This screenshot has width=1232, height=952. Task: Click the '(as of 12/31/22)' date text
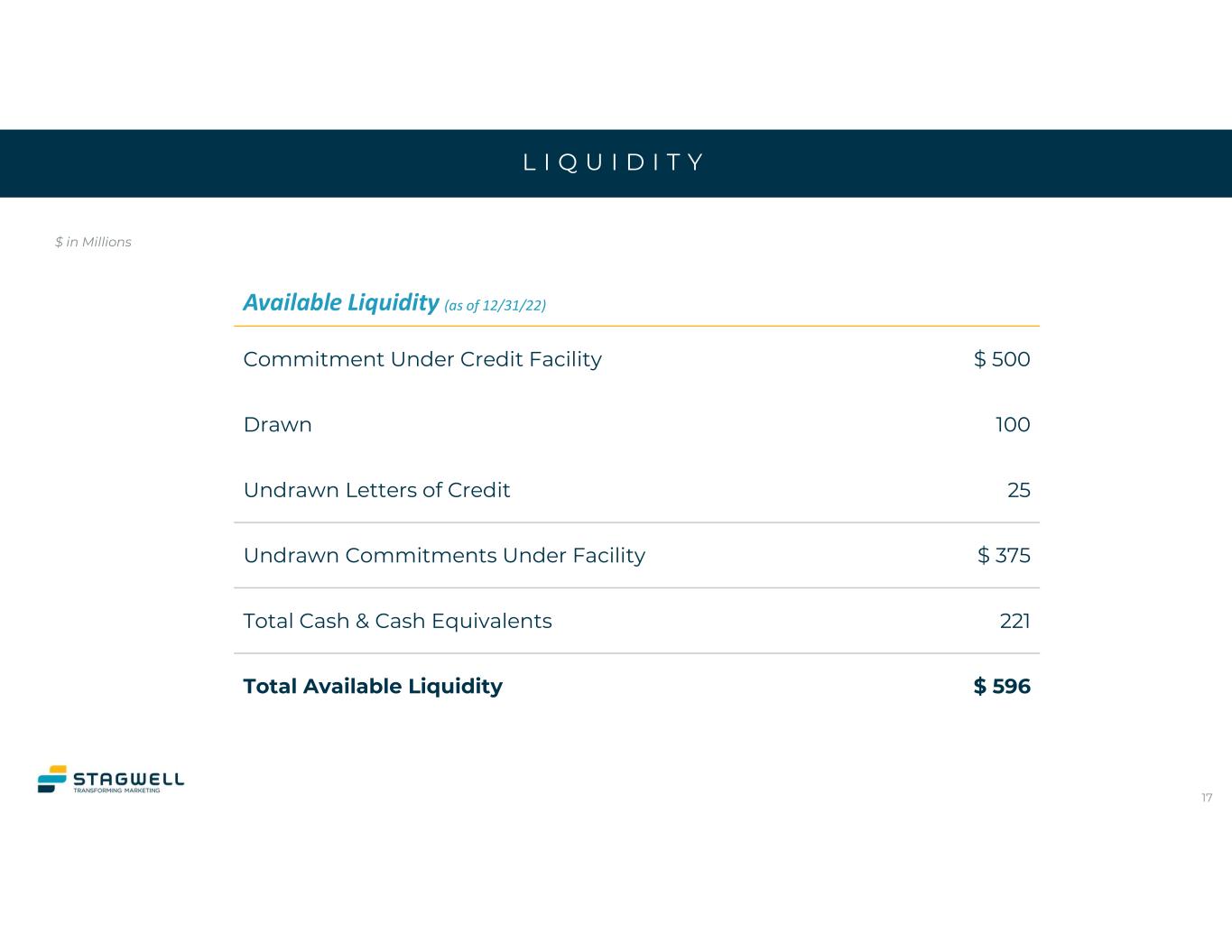[496, 305]
